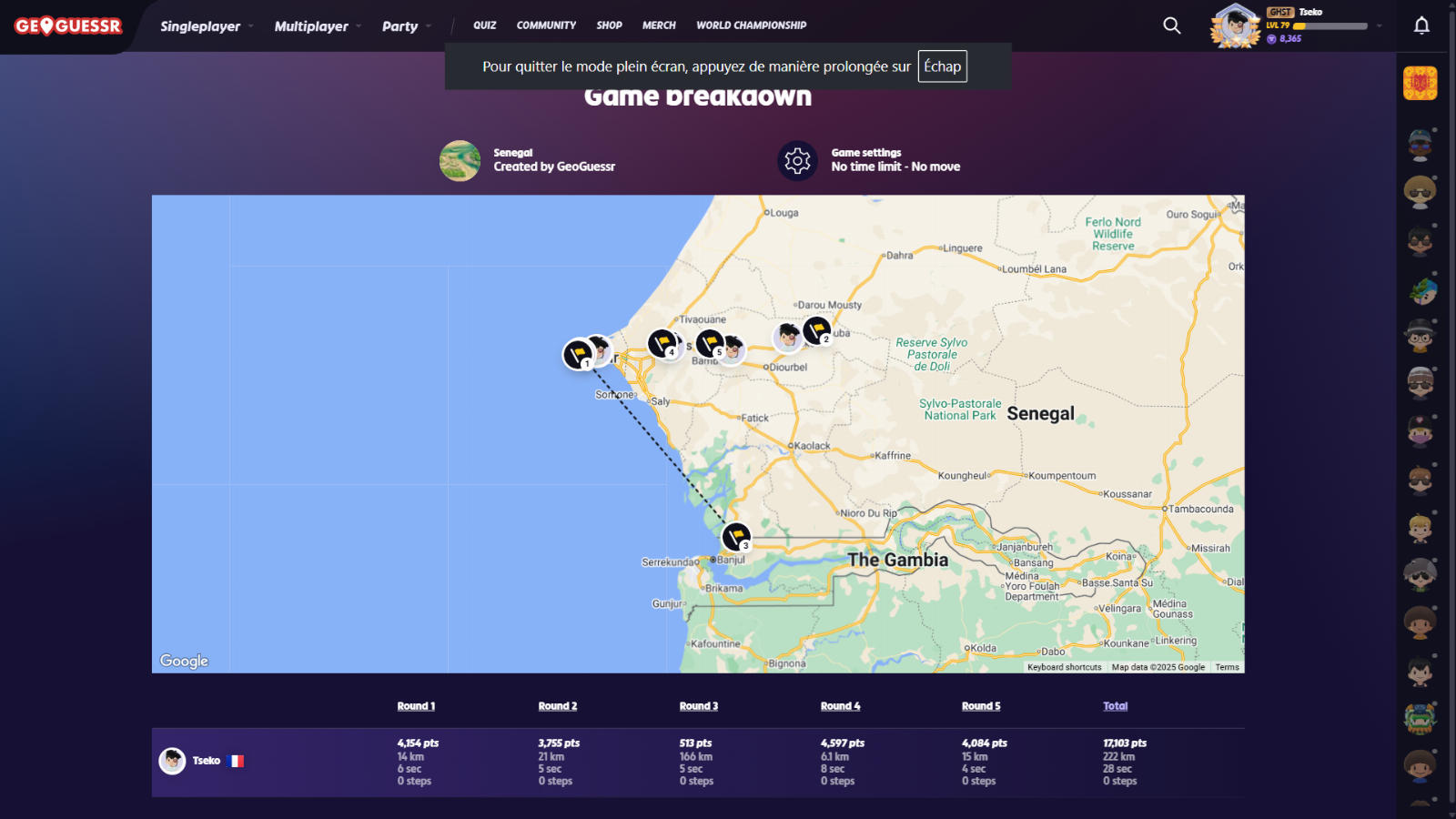Click the Total column link
This screenshot has width=1456, height=819.
pos(1115,706)
